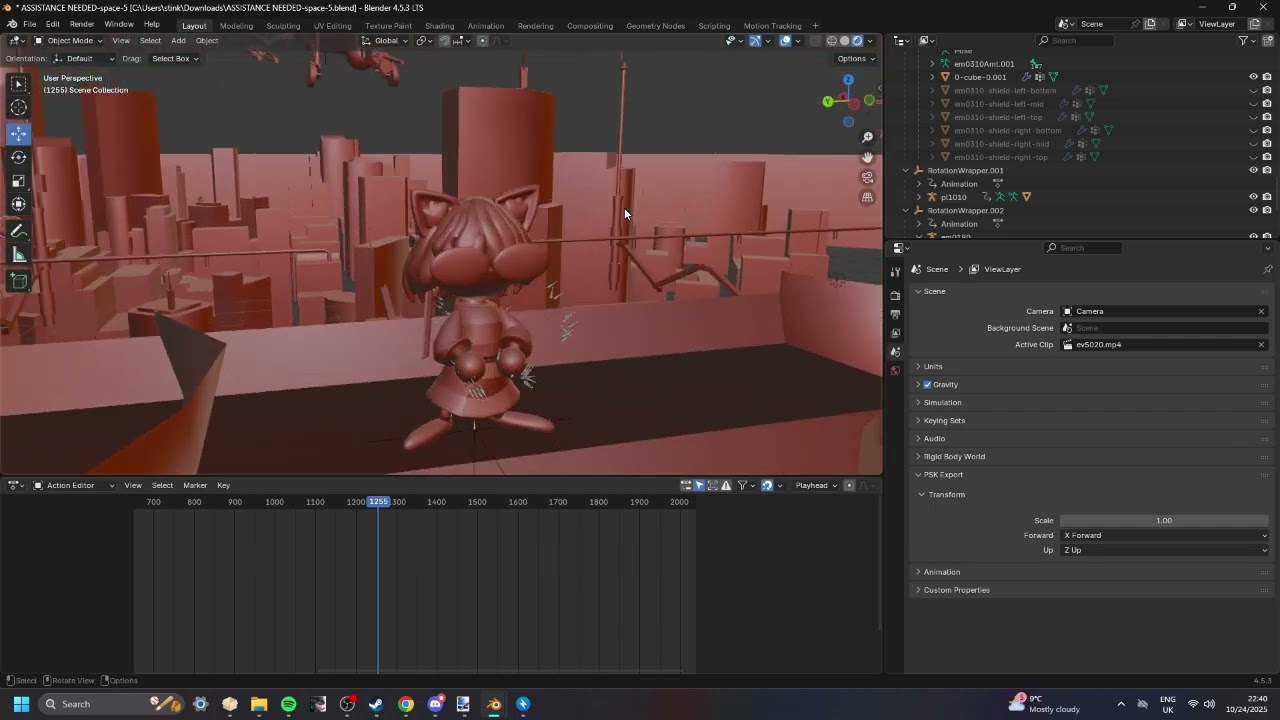Image resolution: width=1280 pixels, height=720 pixels.
Task: Expand the Custom Properties panel
Action: pos(956,590)
